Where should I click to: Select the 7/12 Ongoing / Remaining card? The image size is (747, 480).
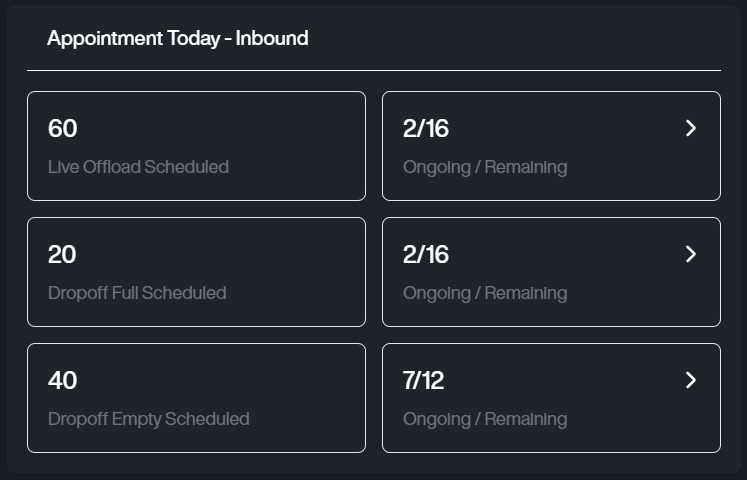pos(551,398)
